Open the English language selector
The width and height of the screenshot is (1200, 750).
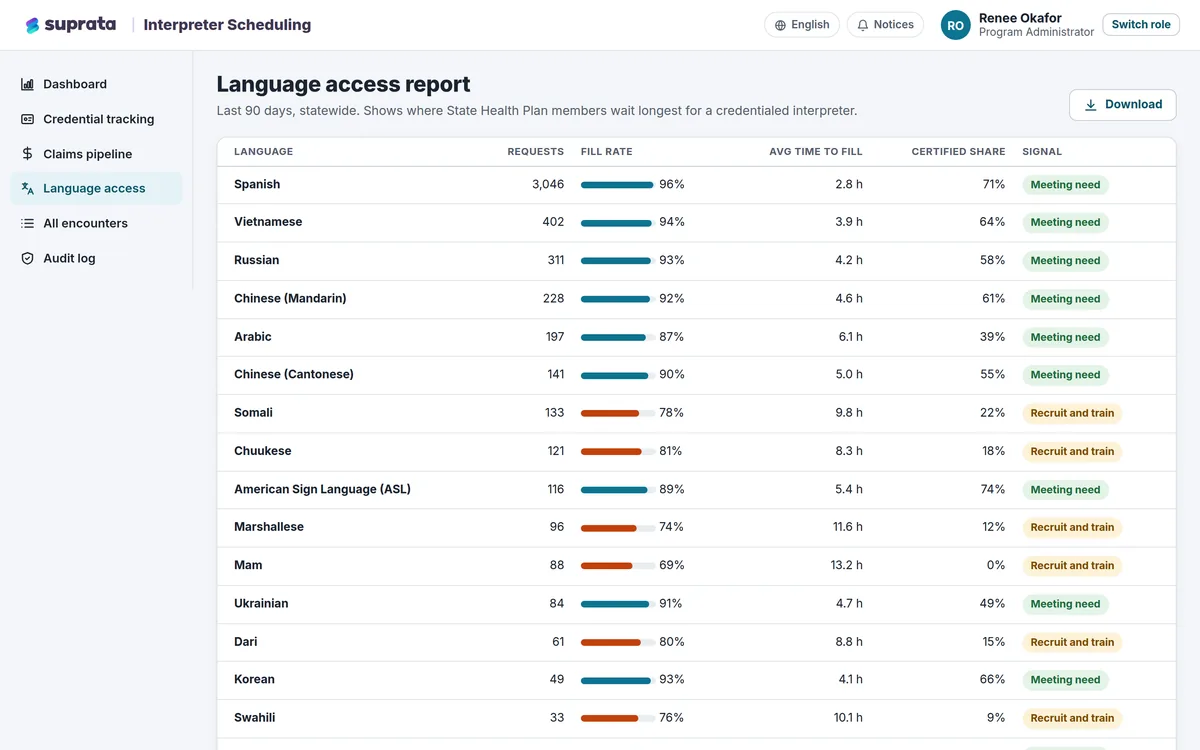click(802, 25)
